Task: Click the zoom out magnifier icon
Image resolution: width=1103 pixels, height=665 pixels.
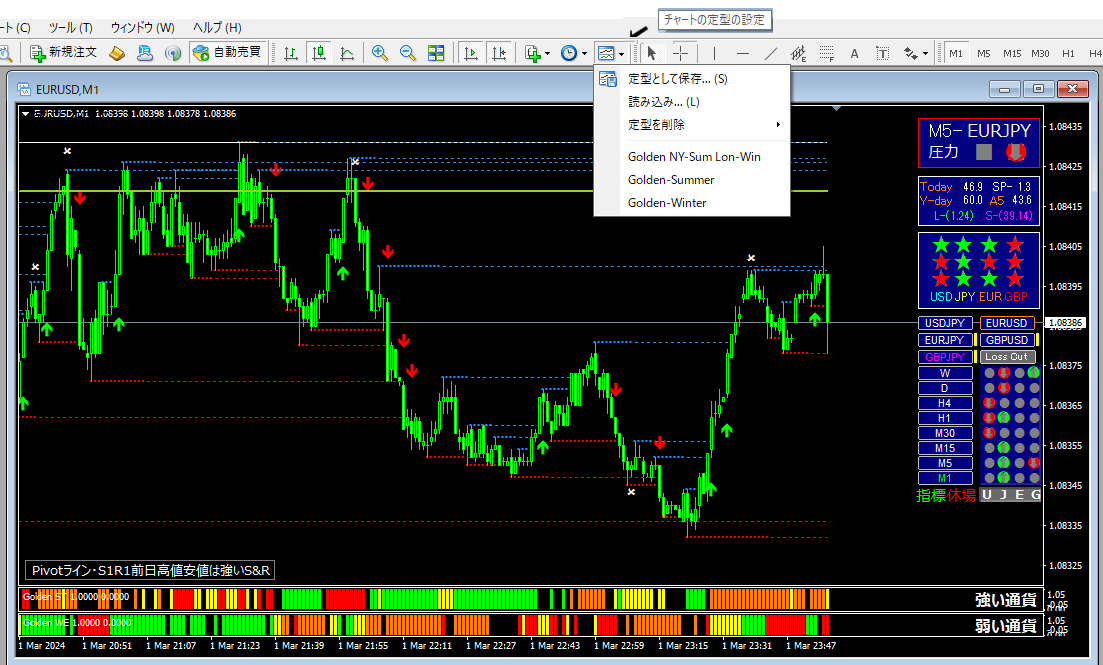Action: [x=408, y=53]
